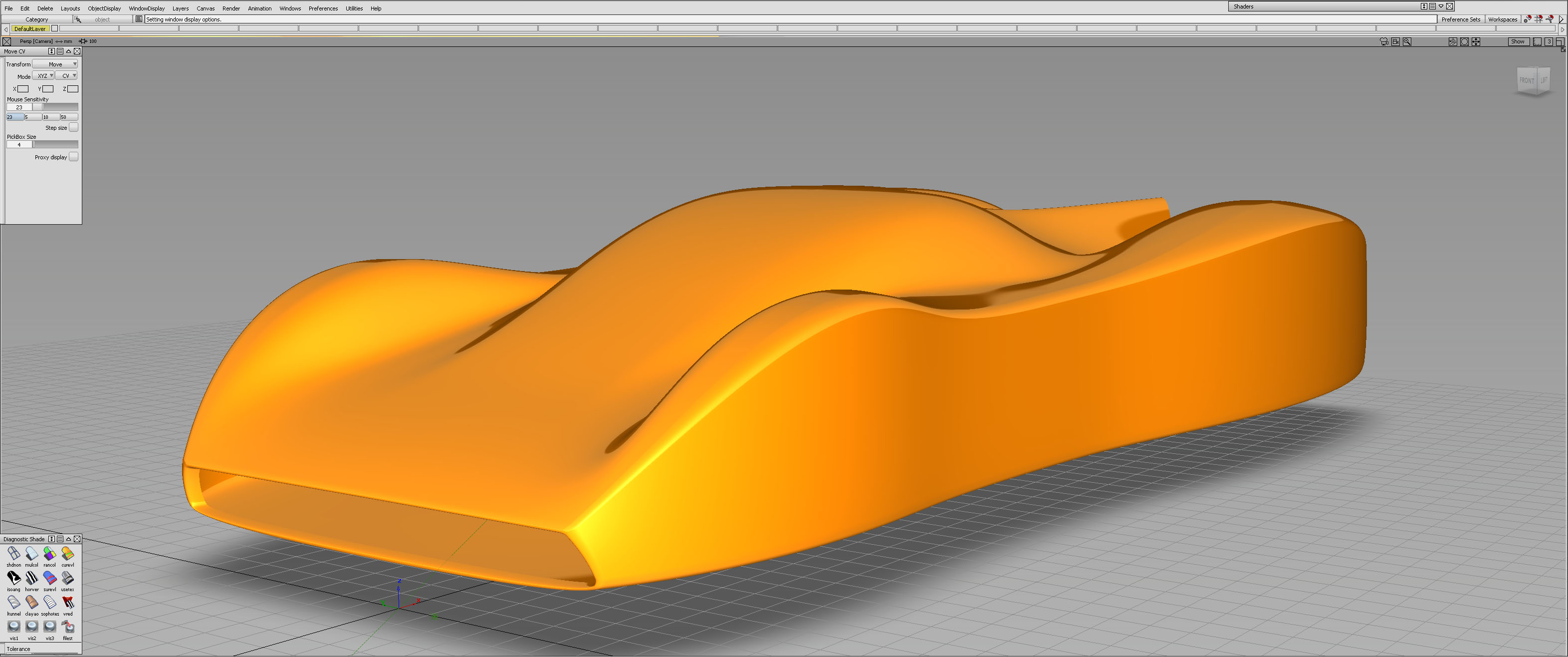1568x657 pixels.
Task: Select the isoang isophote angle shader
Action: (x=13, y=578)
